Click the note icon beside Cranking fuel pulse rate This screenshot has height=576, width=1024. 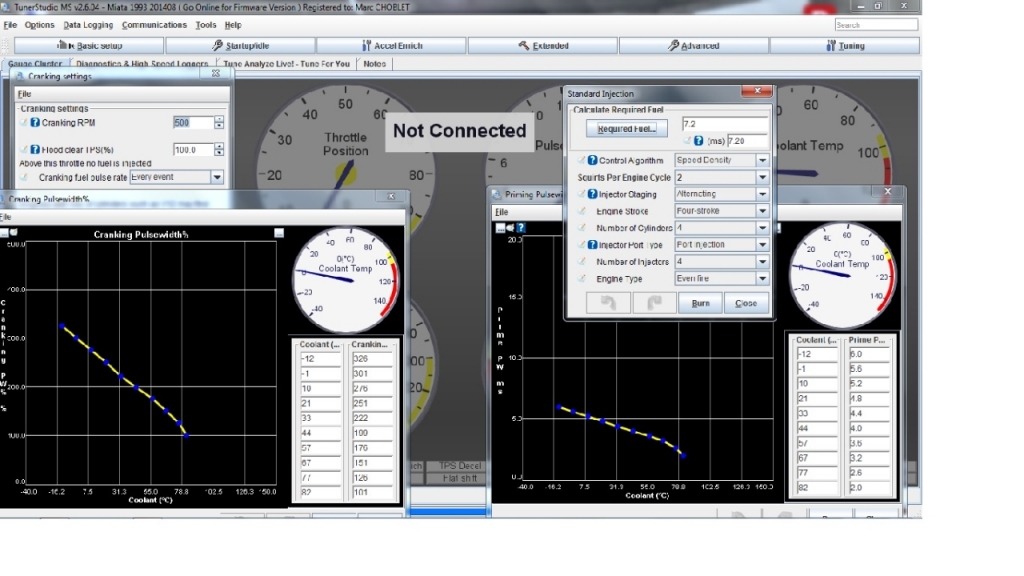click(24, 177)
